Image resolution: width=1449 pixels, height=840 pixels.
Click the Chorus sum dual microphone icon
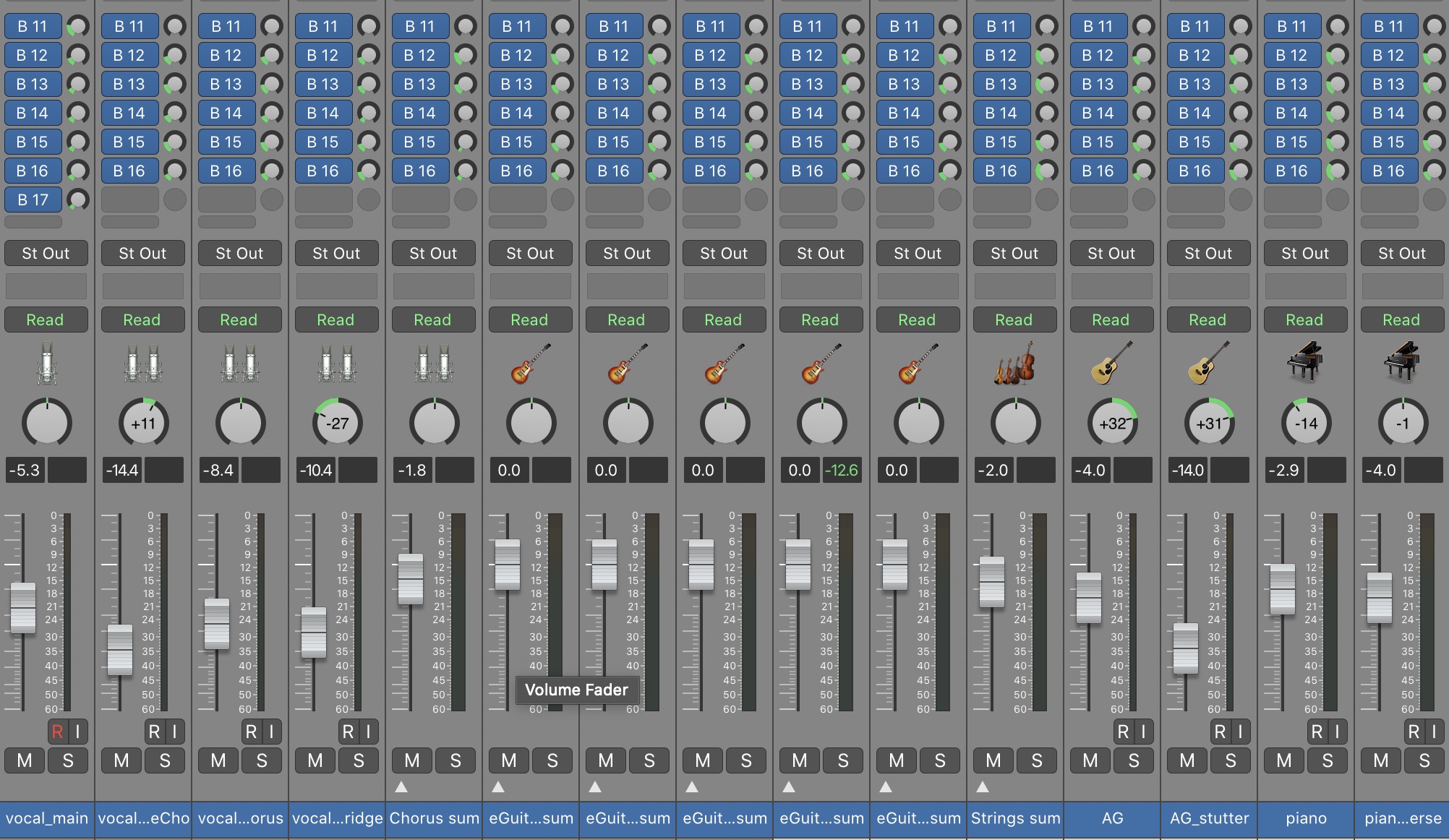pos(434,364)
